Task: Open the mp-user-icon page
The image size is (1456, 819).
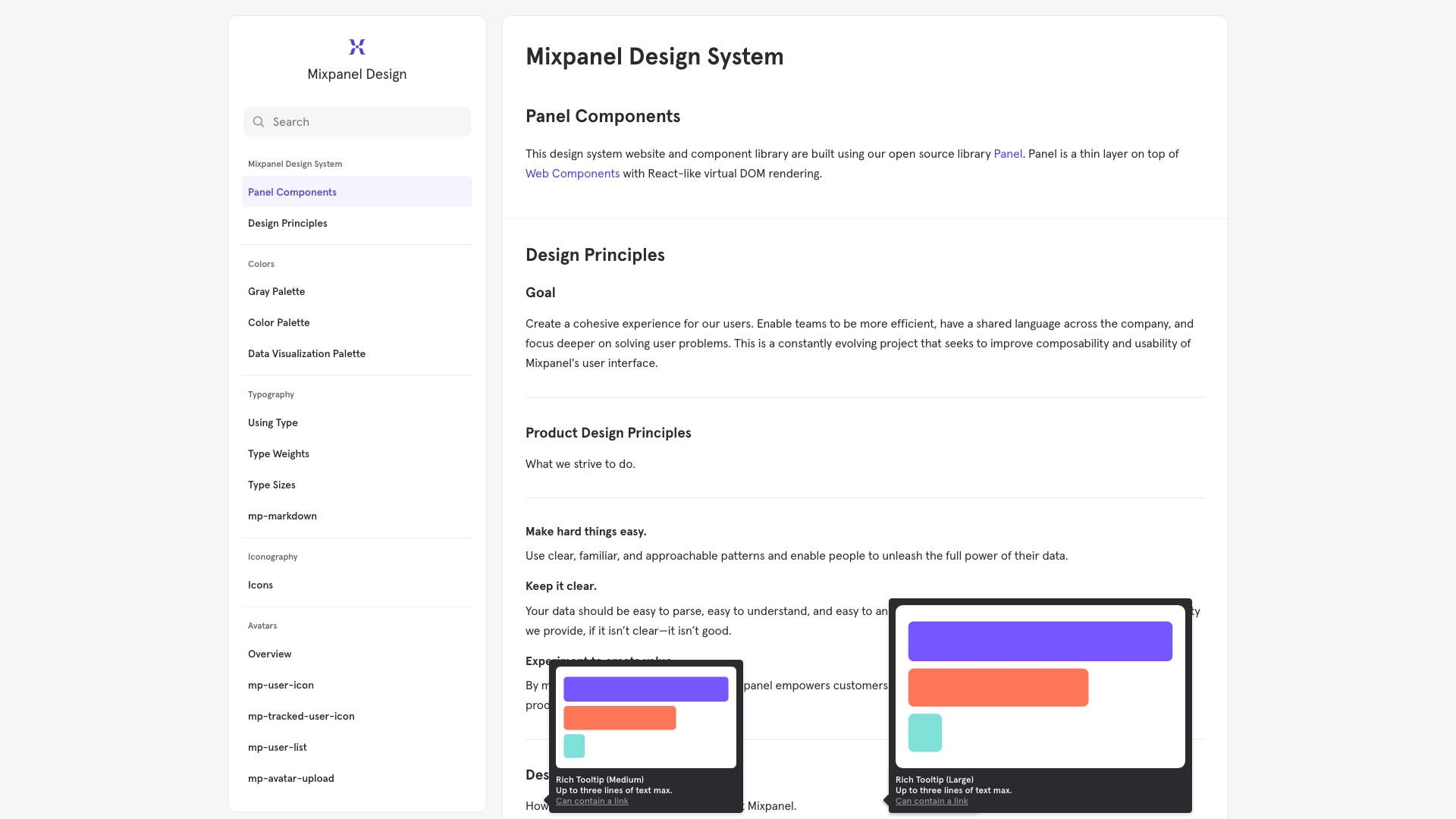Action: pyautogui.click(x=281, y=685)
